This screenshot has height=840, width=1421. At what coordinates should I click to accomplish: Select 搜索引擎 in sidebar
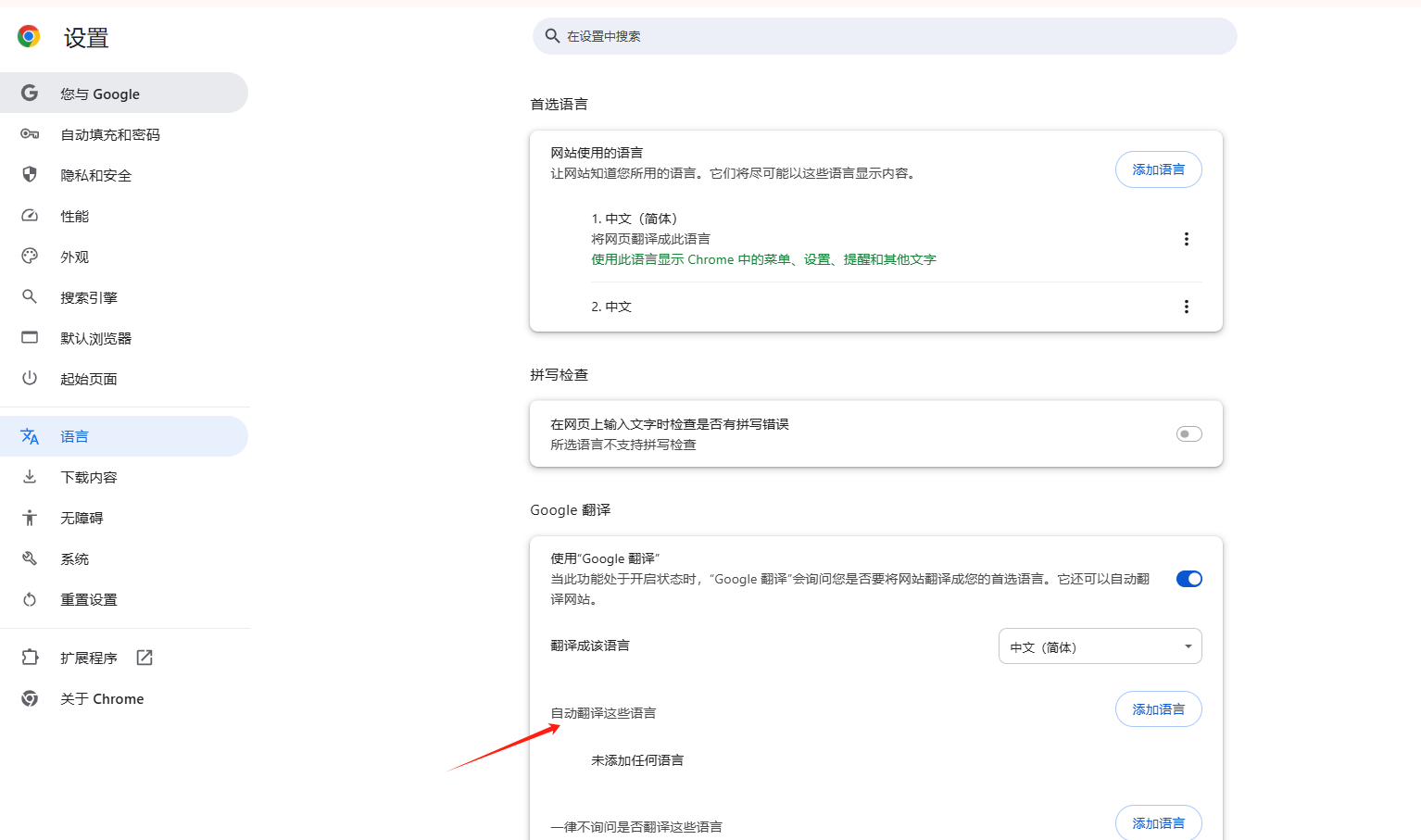124,297
